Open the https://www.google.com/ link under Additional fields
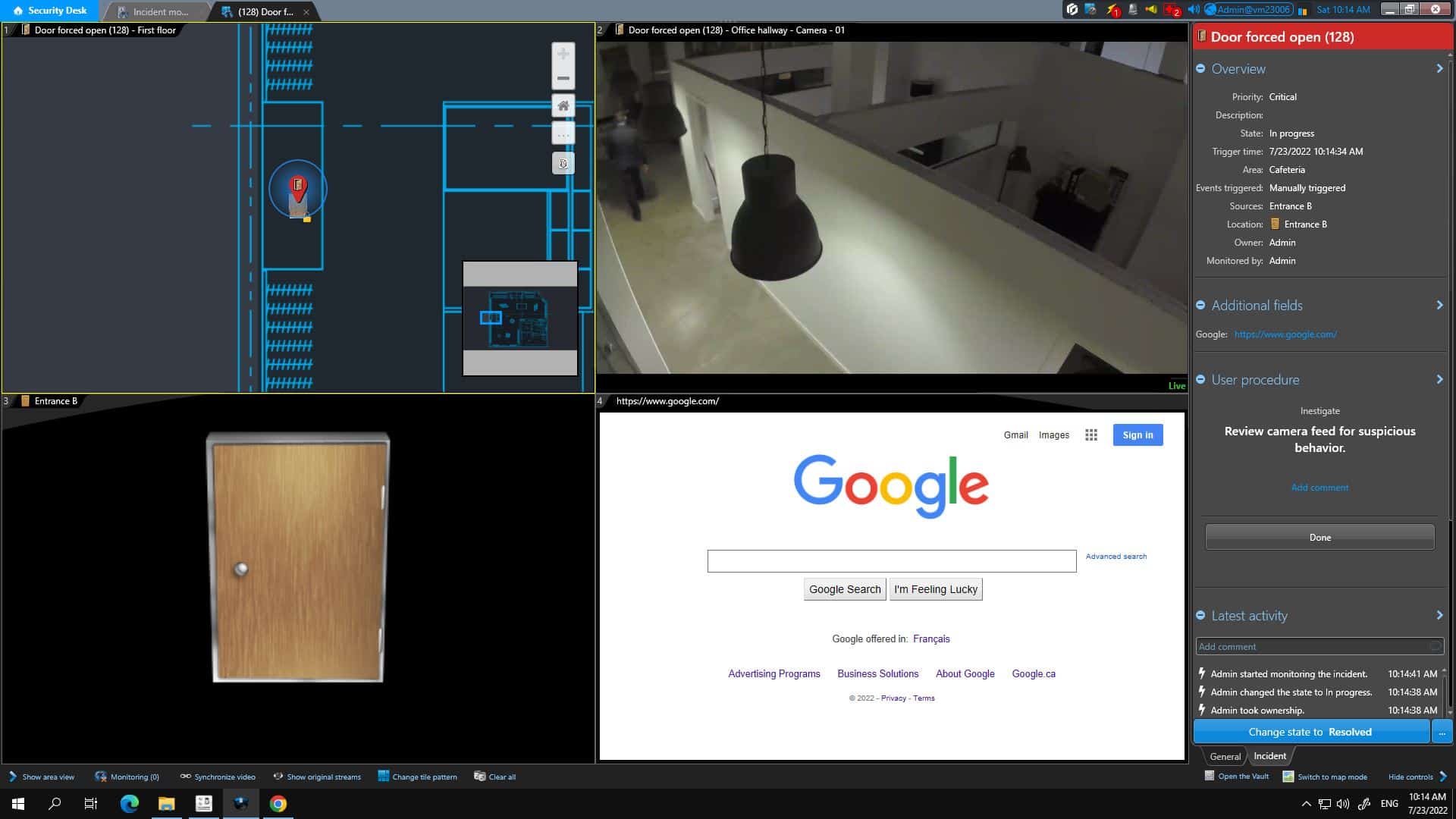The image size is (1456, 819). click(x=1285, y=334)
